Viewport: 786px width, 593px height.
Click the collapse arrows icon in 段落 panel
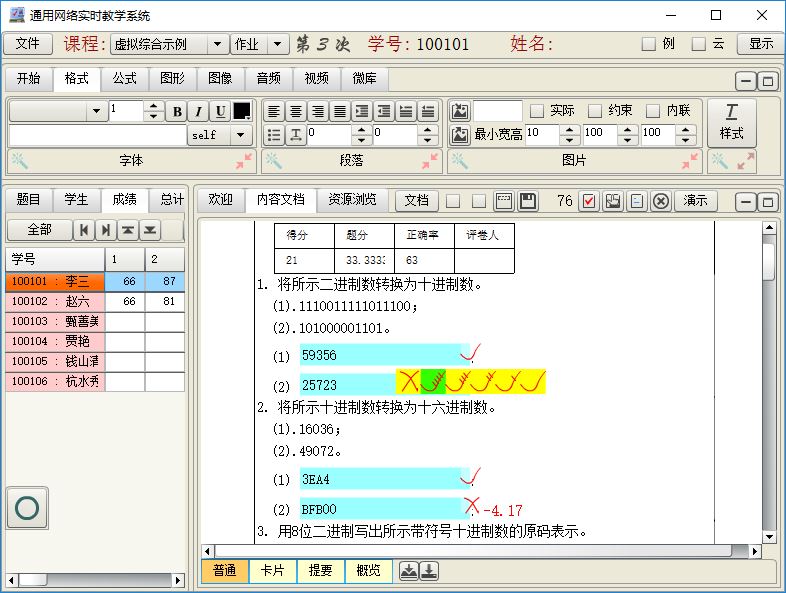coord(430,160)
